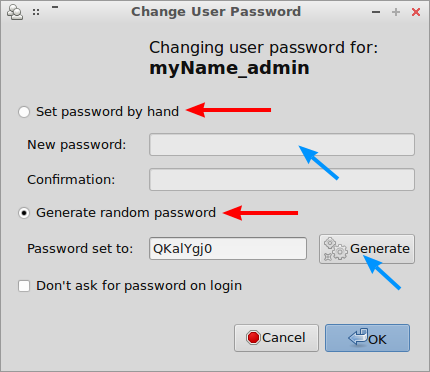Minimize the Change User Password window
Screen dimensions: 430x372
pyautogui.click(x=376, y=12)
